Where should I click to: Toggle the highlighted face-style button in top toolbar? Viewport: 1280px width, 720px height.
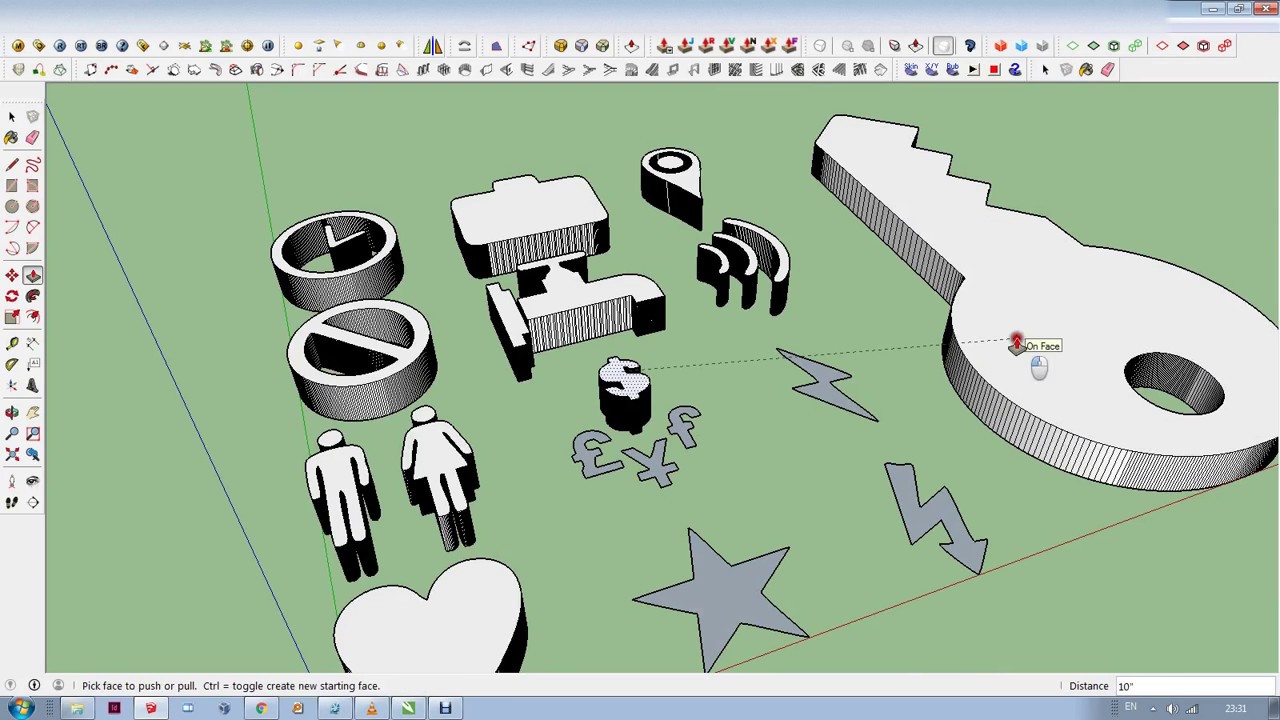(942, 46)
